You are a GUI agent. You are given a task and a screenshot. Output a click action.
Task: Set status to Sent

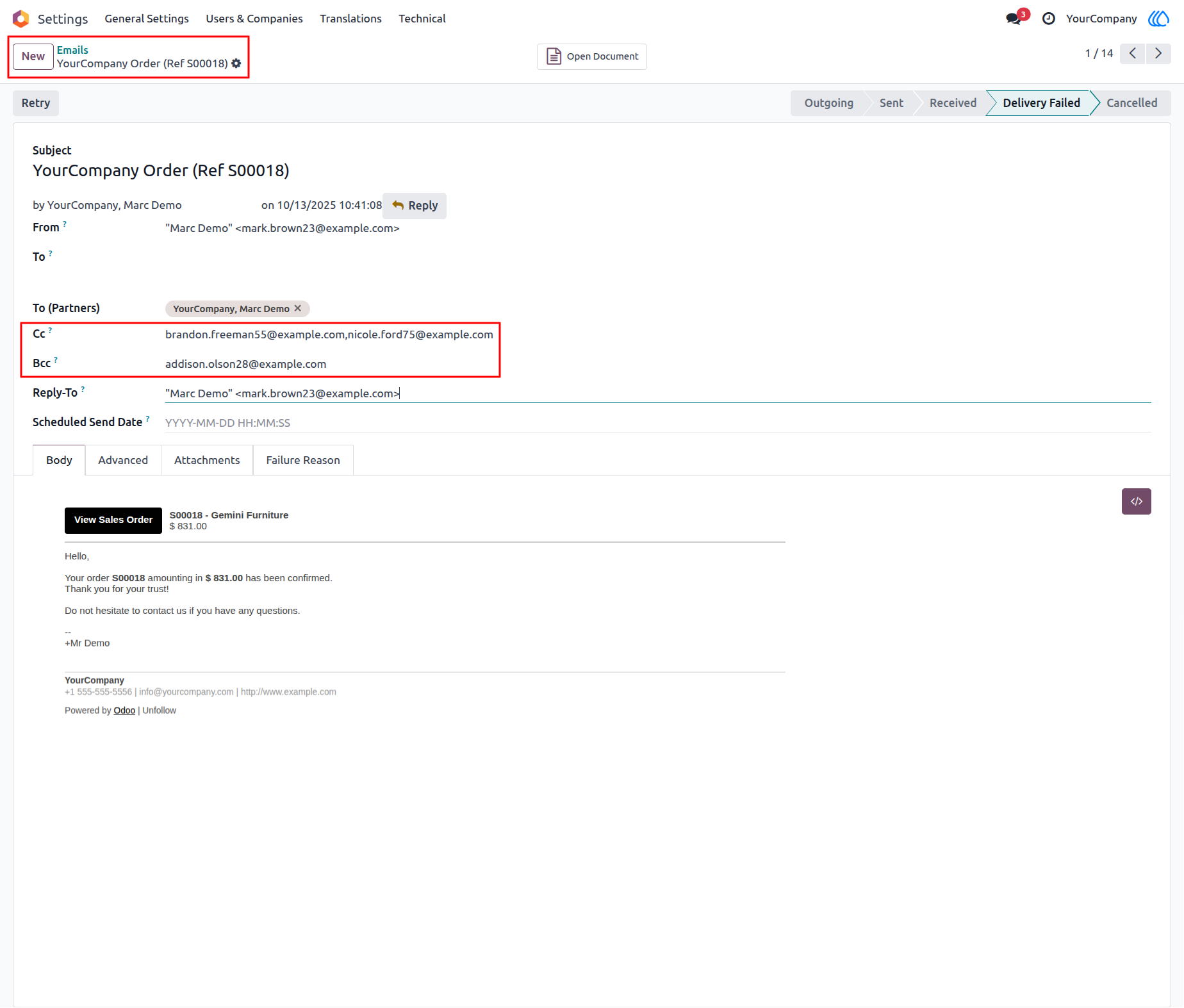tap(891, 103)
